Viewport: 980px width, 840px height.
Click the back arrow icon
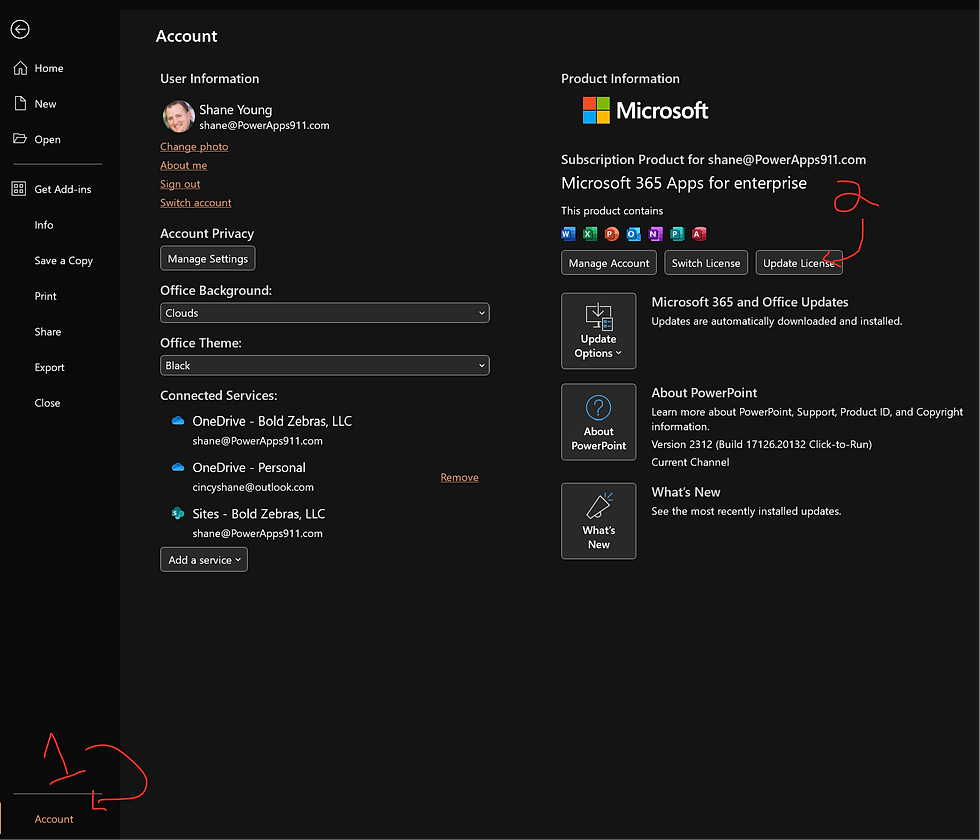coord(20,29)
